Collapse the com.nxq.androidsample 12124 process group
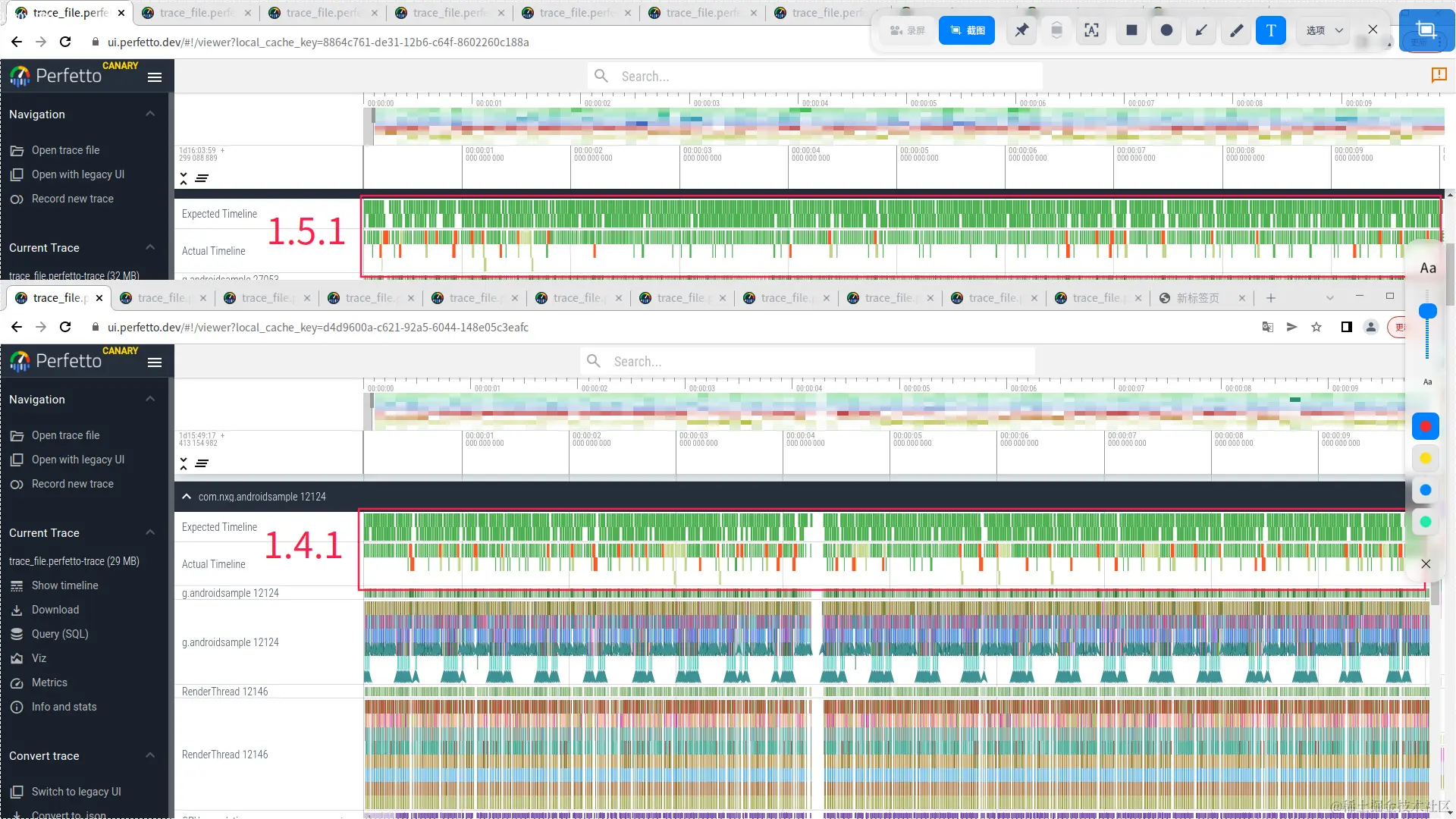The height and width of the screenshot is (819, 1456). coord(187,497)
